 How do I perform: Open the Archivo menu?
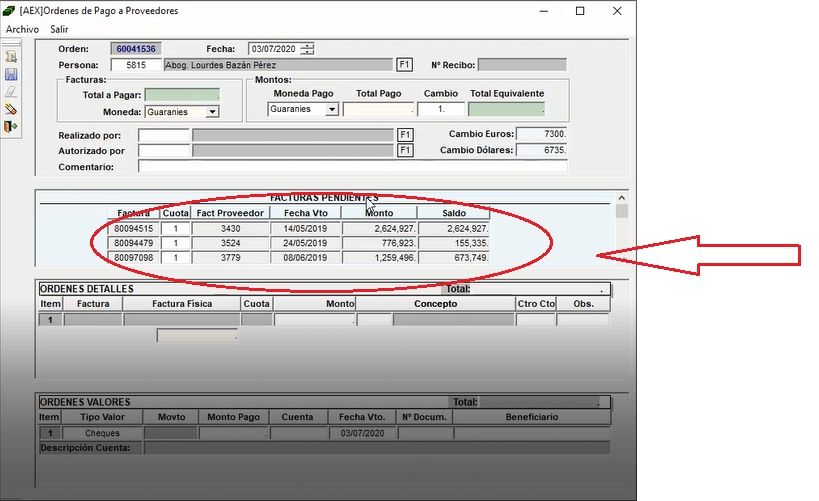(x=22, y=30)
